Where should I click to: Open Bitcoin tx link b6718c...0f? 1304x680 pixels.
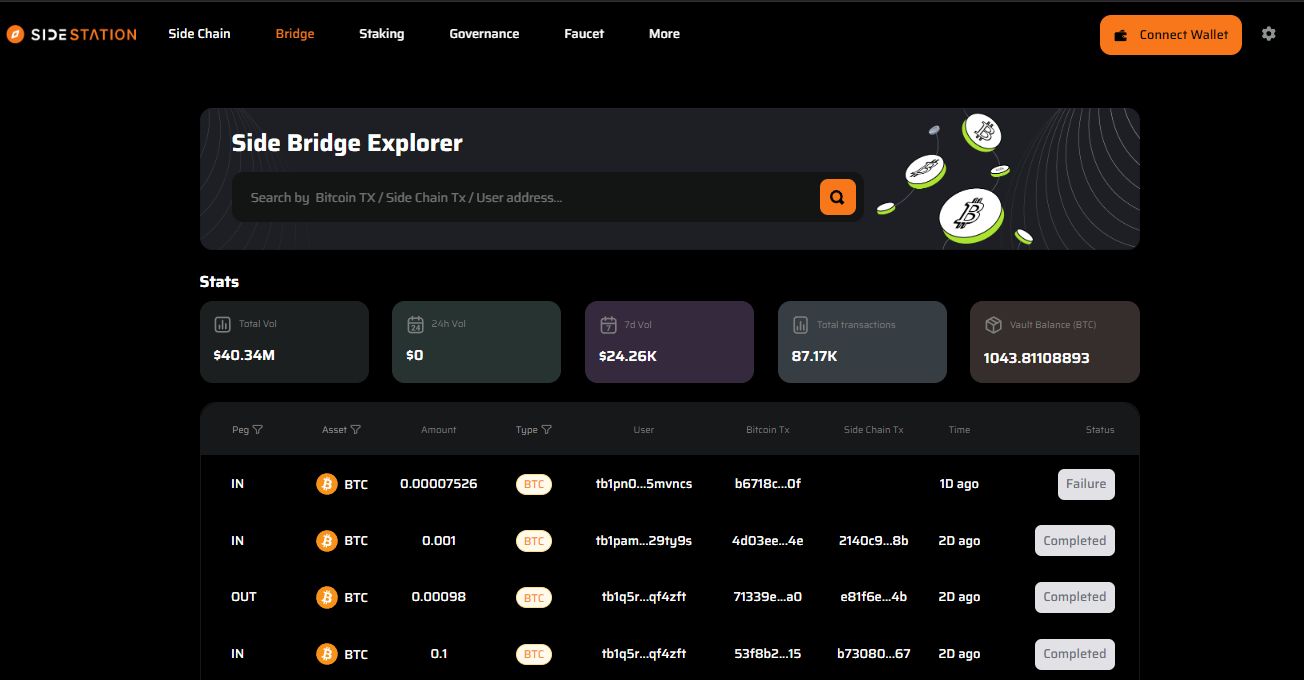[767, 484]
